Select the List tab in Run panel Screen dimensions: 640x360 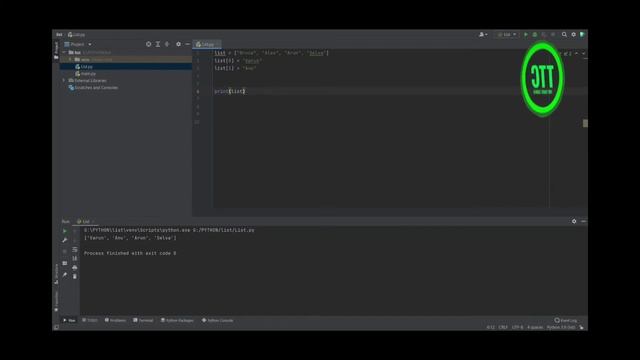pos(85,222)
